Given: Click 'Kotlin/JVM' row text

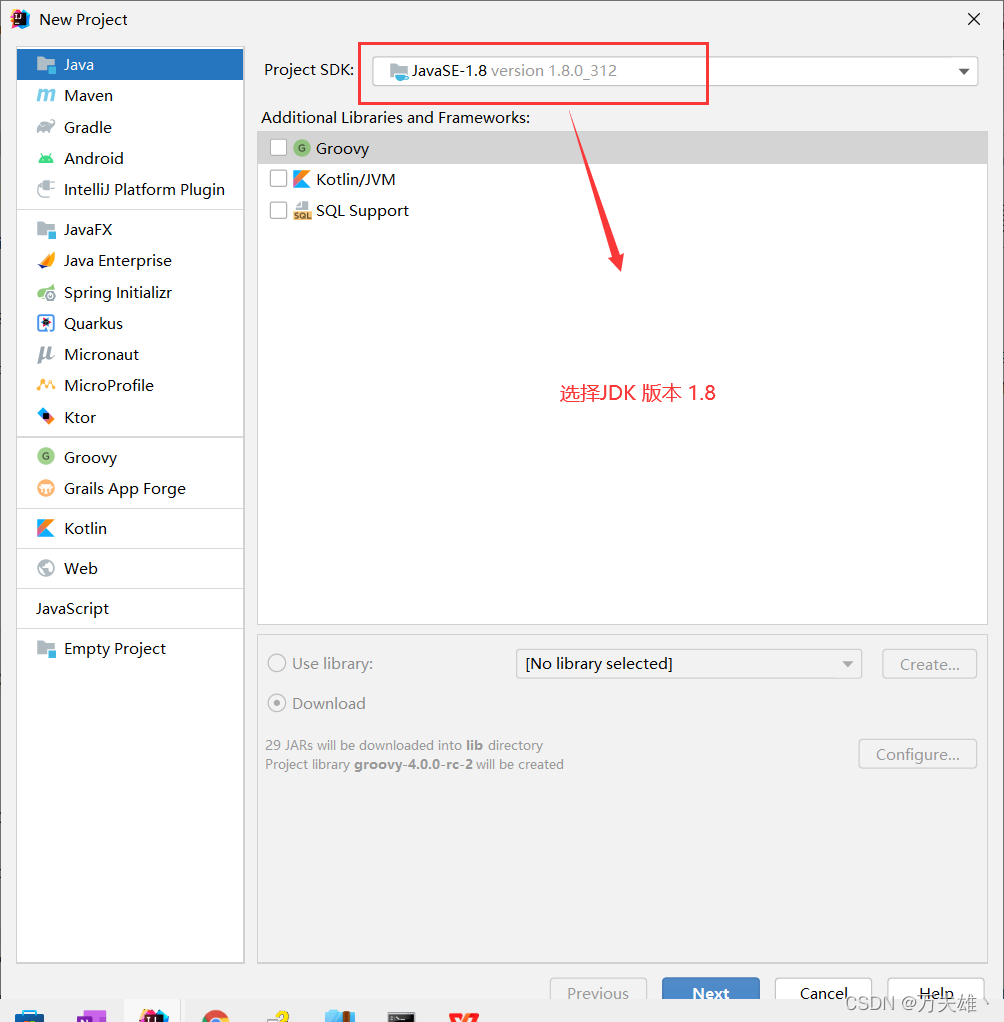Looking at the screenshot, I should 356,179.
